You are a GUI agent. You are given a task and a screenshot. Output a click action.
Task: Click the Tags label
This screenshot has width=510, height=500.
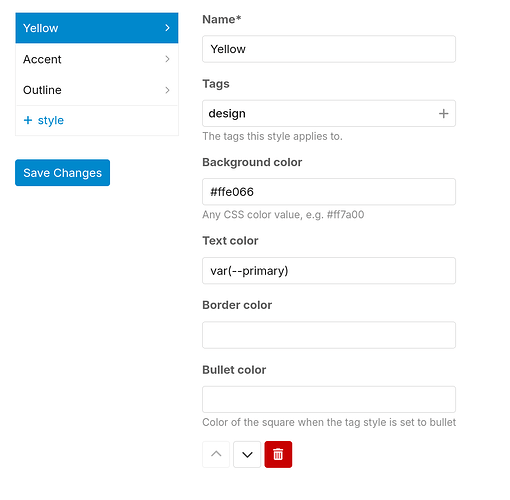point(216,84)
